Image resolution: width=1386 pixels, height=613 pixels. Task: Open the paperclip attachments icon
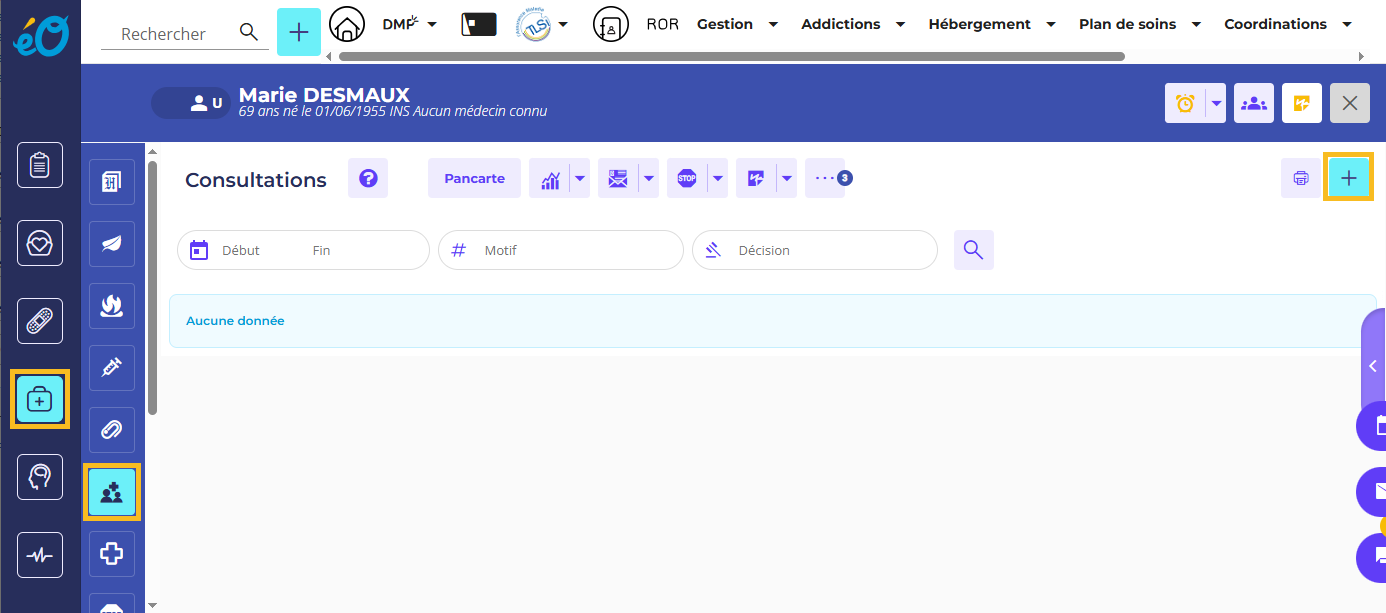[112, 430]
